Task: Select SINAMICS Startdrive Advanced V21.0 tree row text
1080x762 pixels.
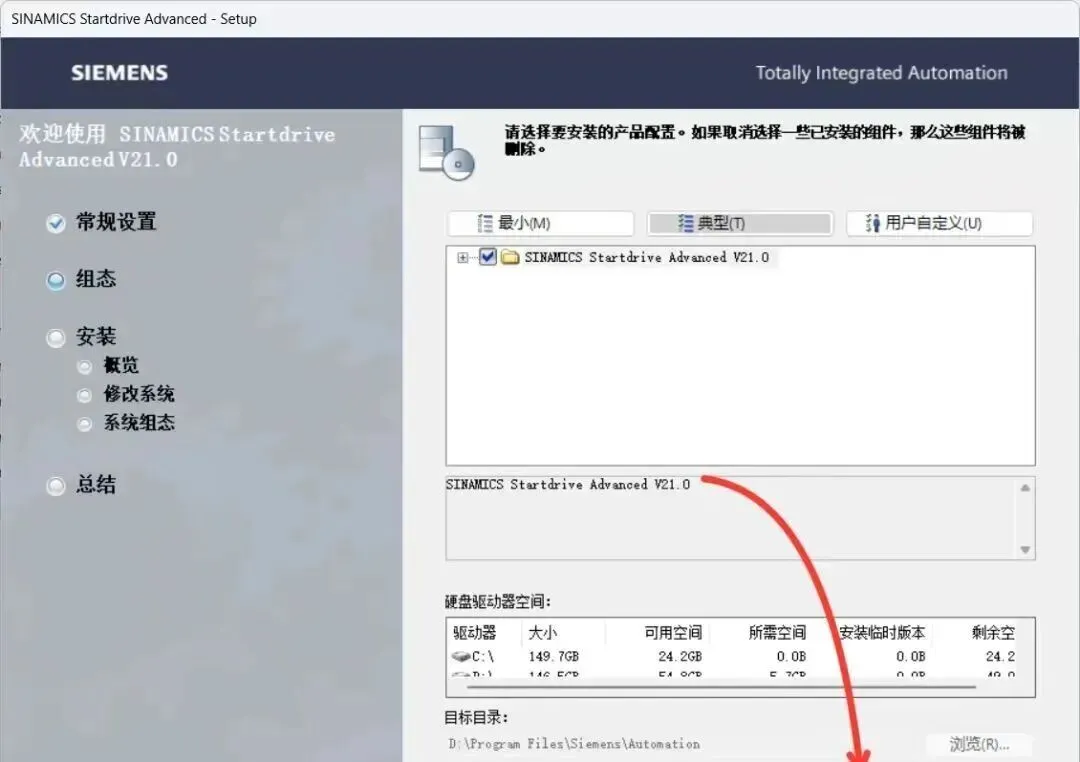Action: [x=646, y=257]
